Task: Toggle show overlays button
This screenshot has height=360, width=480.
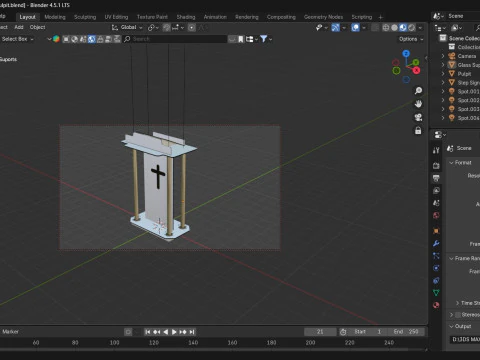Action: [x=355, y=27]
